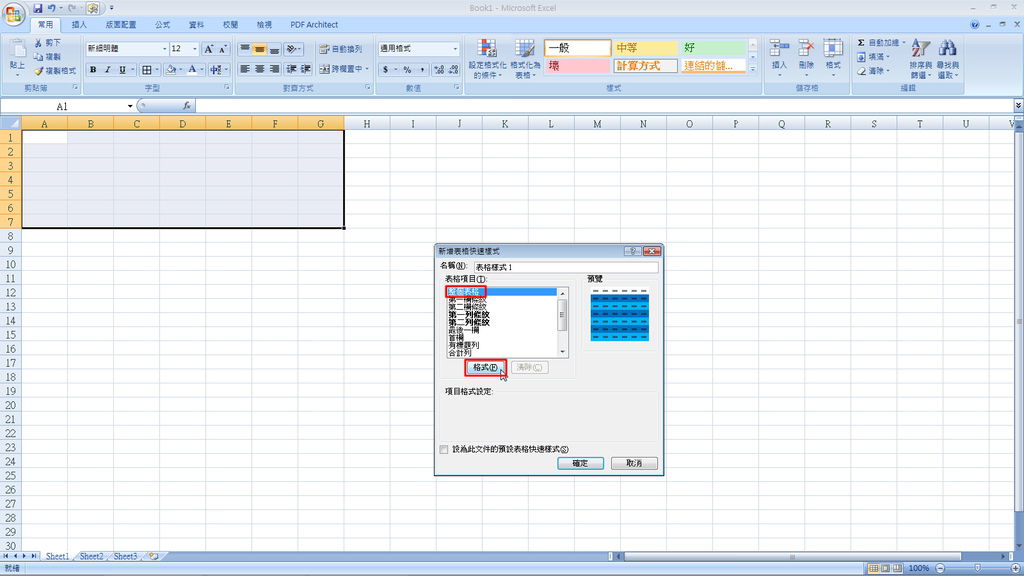Toggle Center text alignment
This screenshot has width=1024, height=576.
coord(260,69)
